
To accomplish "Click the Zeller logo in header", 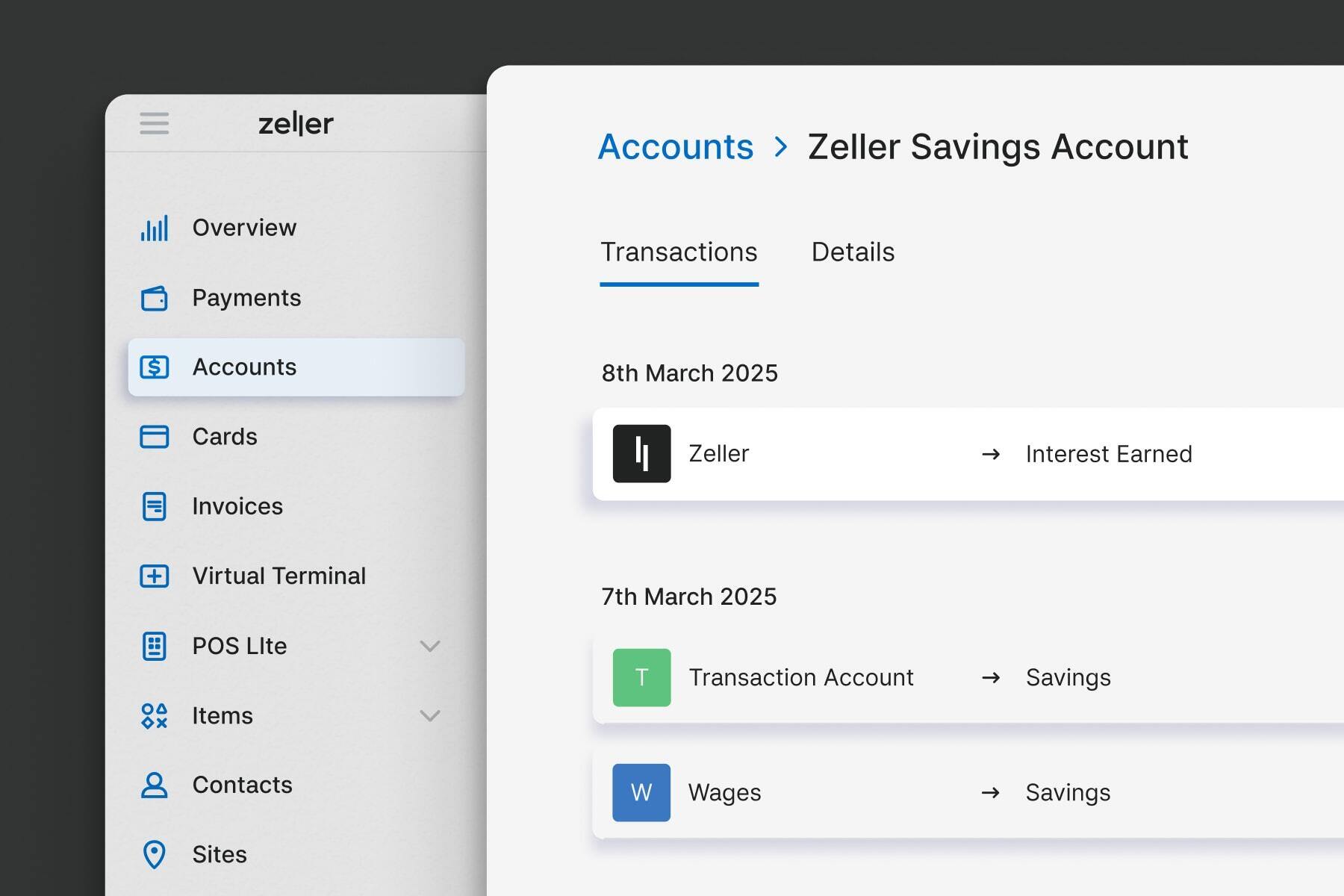I will 296,123.
